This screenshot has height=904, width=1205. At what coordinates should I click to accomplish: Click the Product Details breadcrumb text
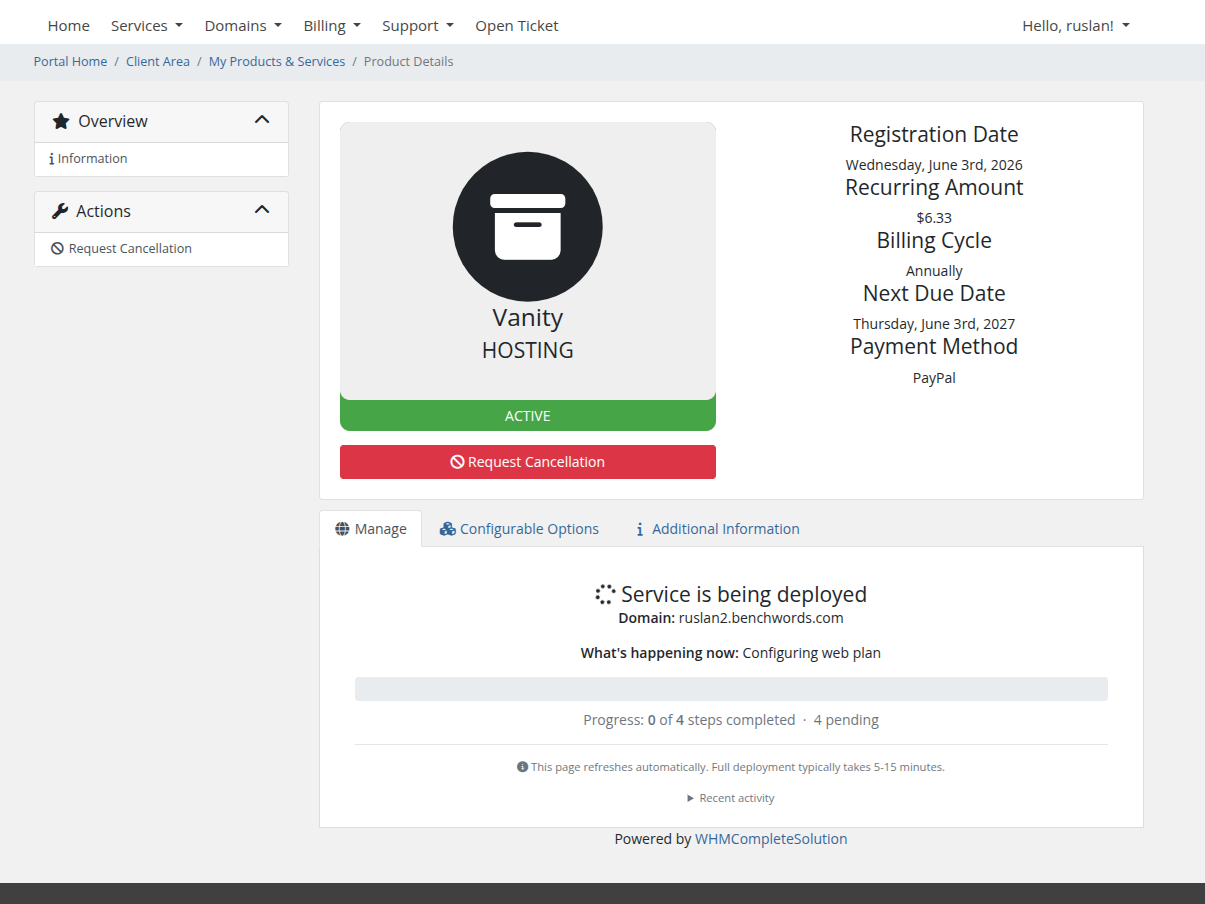tap(408, 62)
